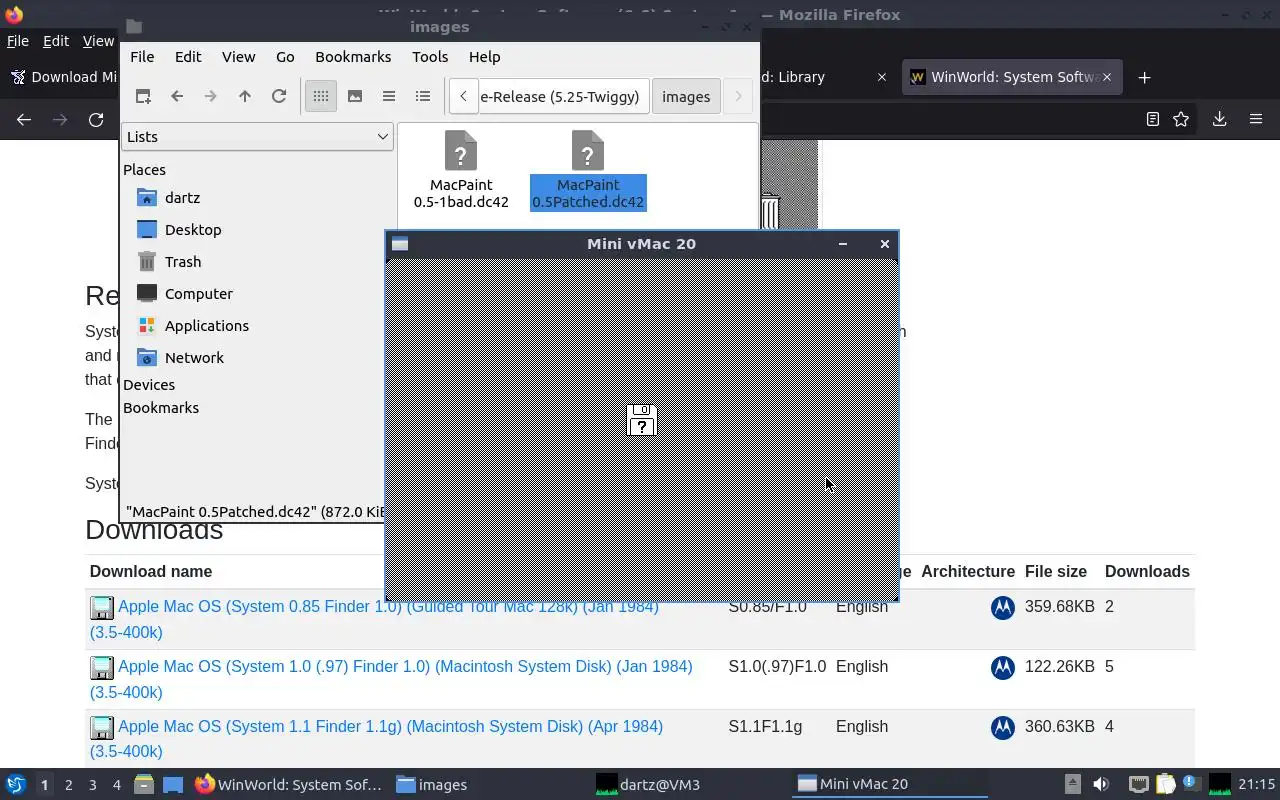Click the Motorola architecture icon for 360.63KB row

tap(1003, 727)
